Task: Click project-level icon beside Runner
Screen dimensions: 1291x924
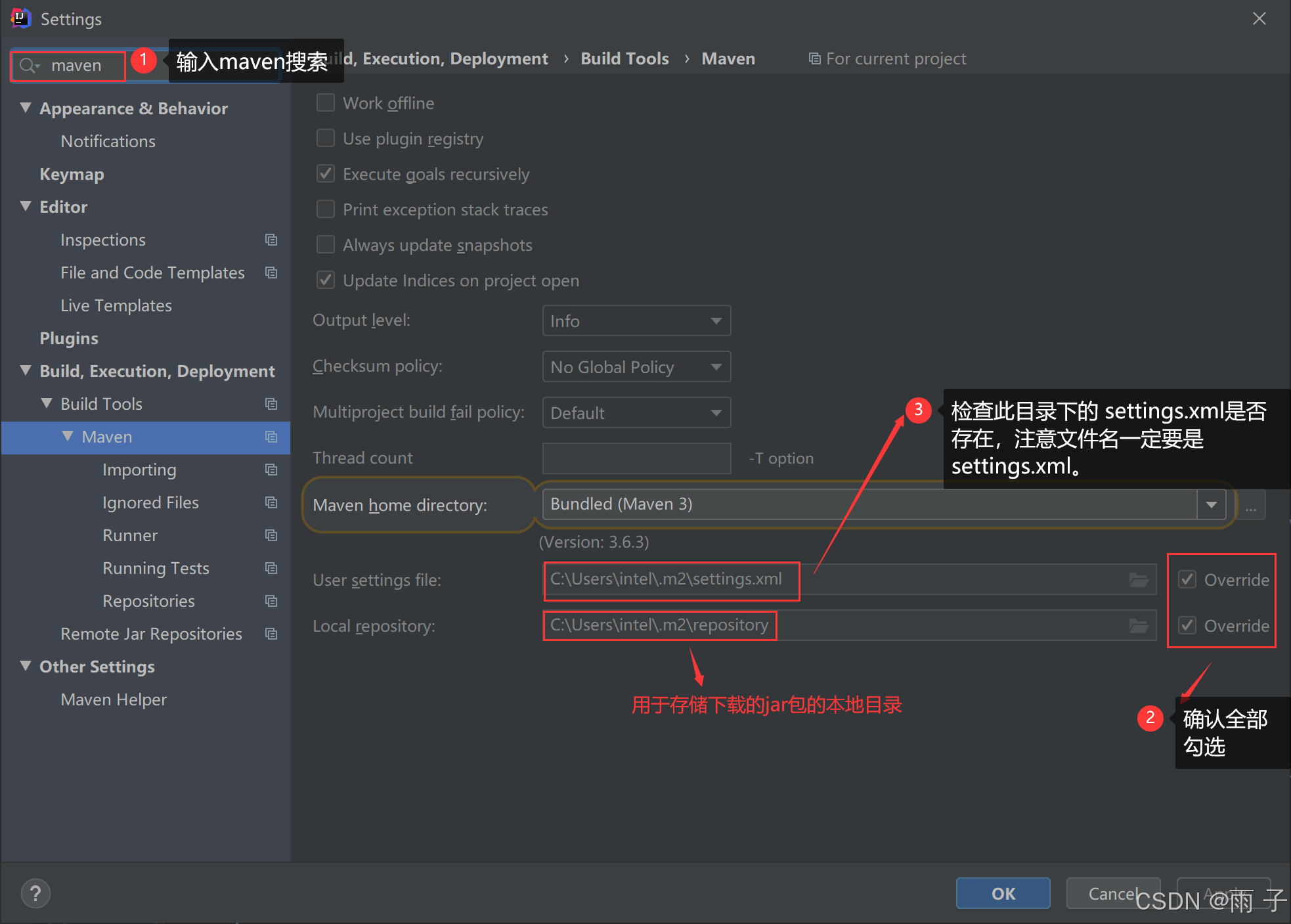Action: (x=271, y=535)
